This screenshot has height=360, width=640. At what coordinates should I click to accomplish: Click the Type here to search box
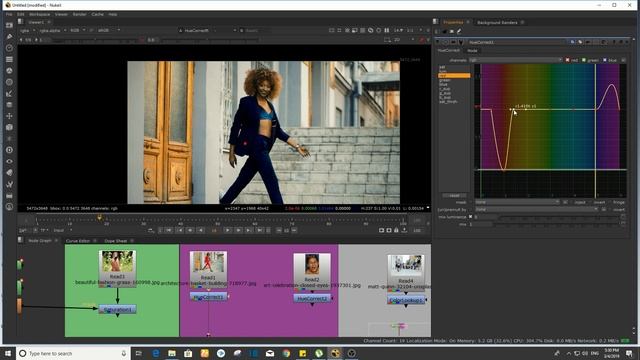coord(72,353)
